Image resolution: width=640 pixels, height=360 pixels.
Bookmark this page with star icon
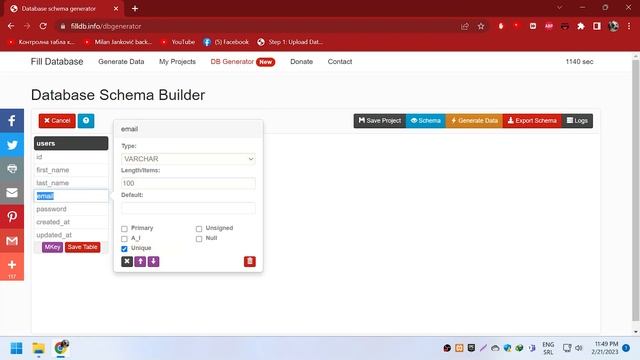click(x=481, y=26)
